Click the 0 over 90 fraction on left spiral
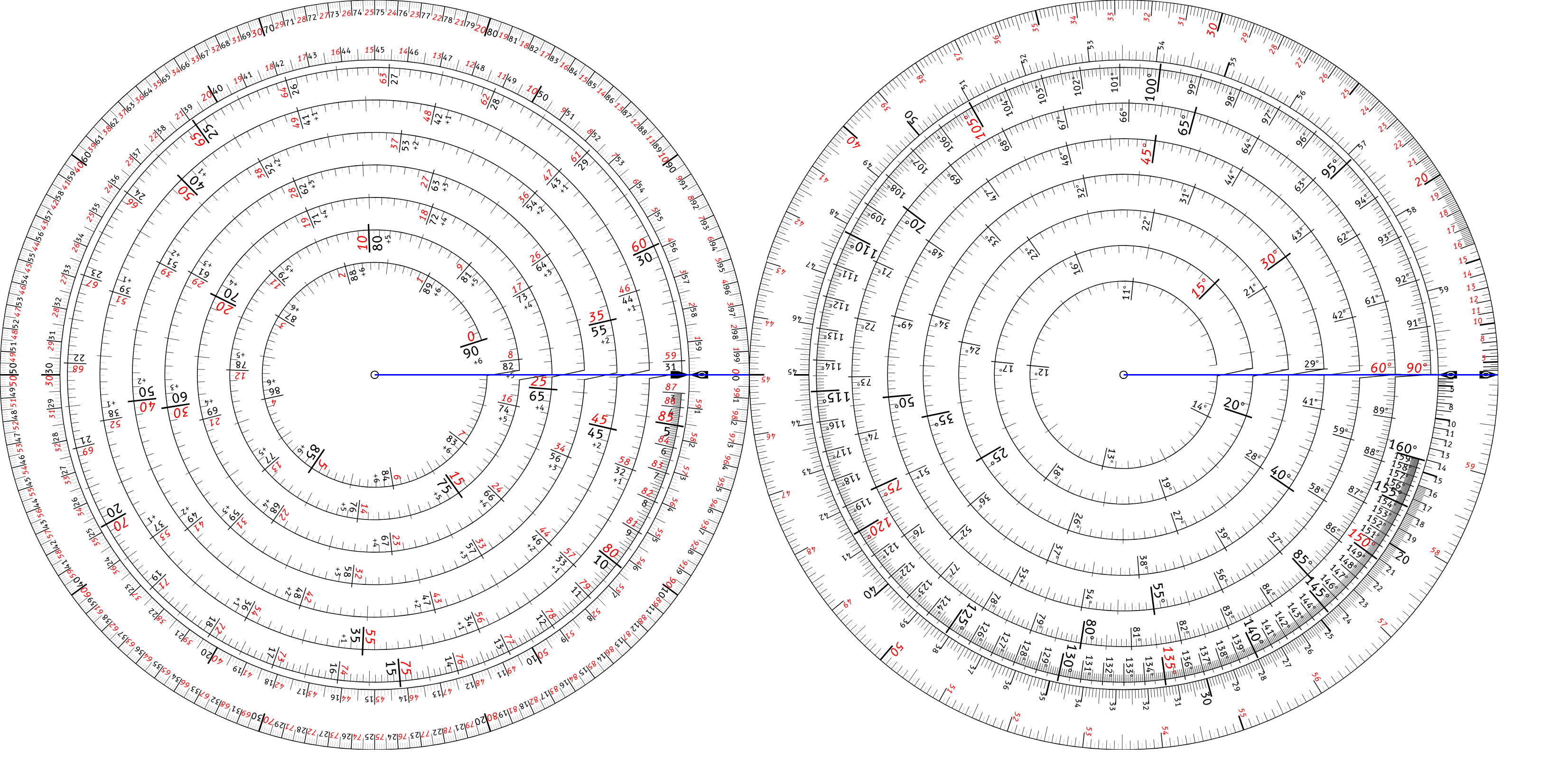 click(471, 345)
